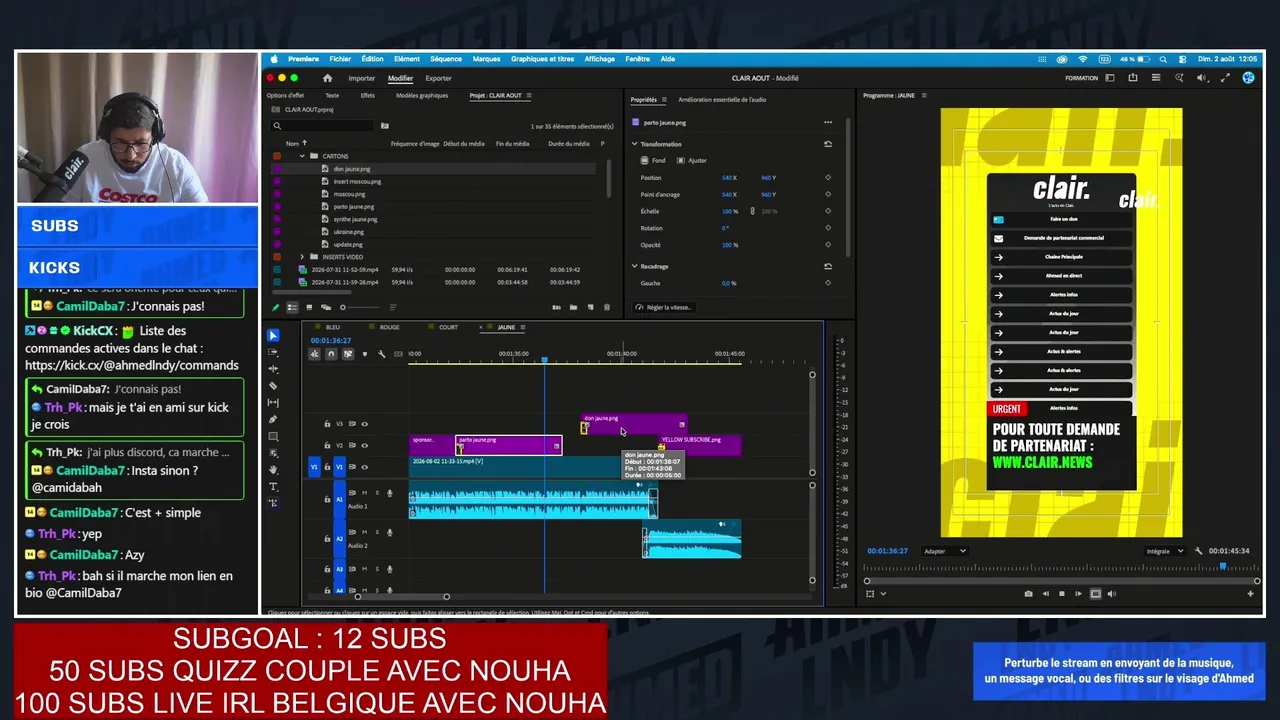
Task: Select the Razor tool
Action: pyautogui.click(x=273, y=386)
